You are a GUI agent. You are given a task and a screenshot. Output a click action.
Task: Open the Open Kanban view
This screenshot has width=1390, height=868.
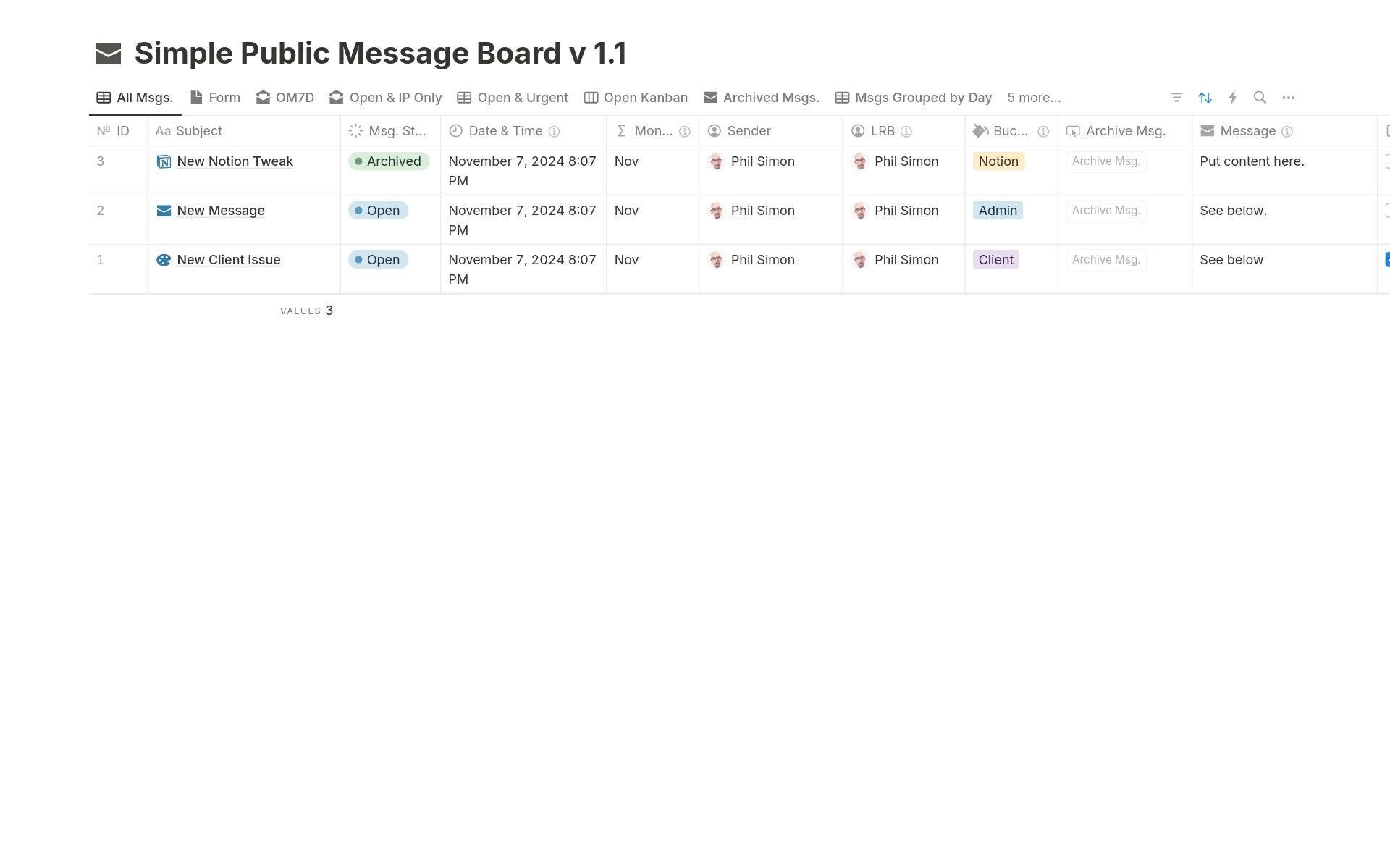636,98
